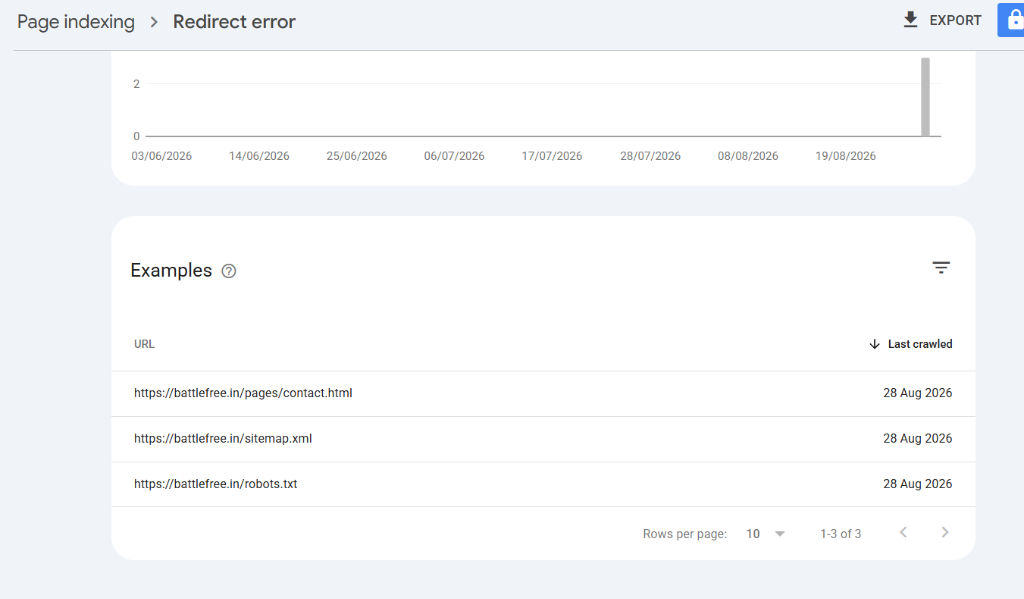
Task: Open the Rows per page dropdown
Action: pyautogui.click(x=766, y=534)
